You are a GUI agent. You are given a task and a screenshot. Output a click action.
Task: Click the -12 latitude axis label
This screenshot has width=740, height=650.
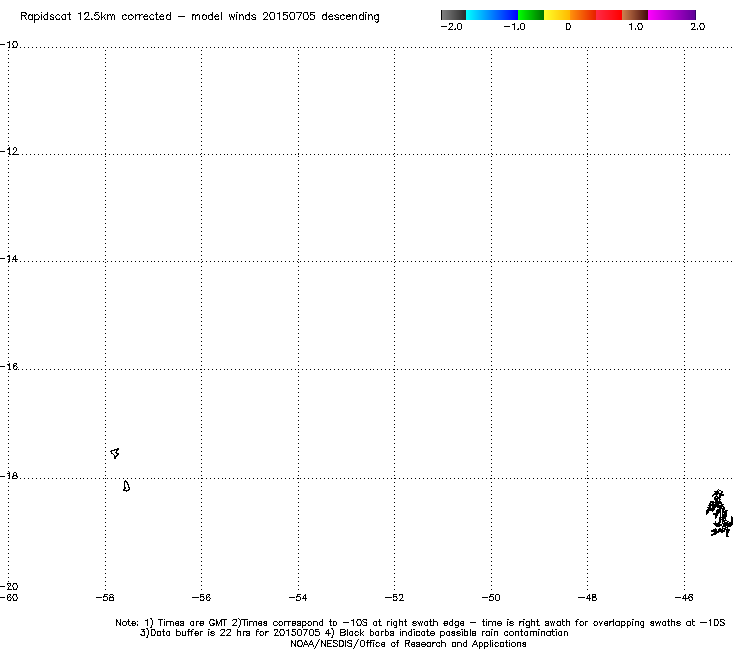click(9, 151)
